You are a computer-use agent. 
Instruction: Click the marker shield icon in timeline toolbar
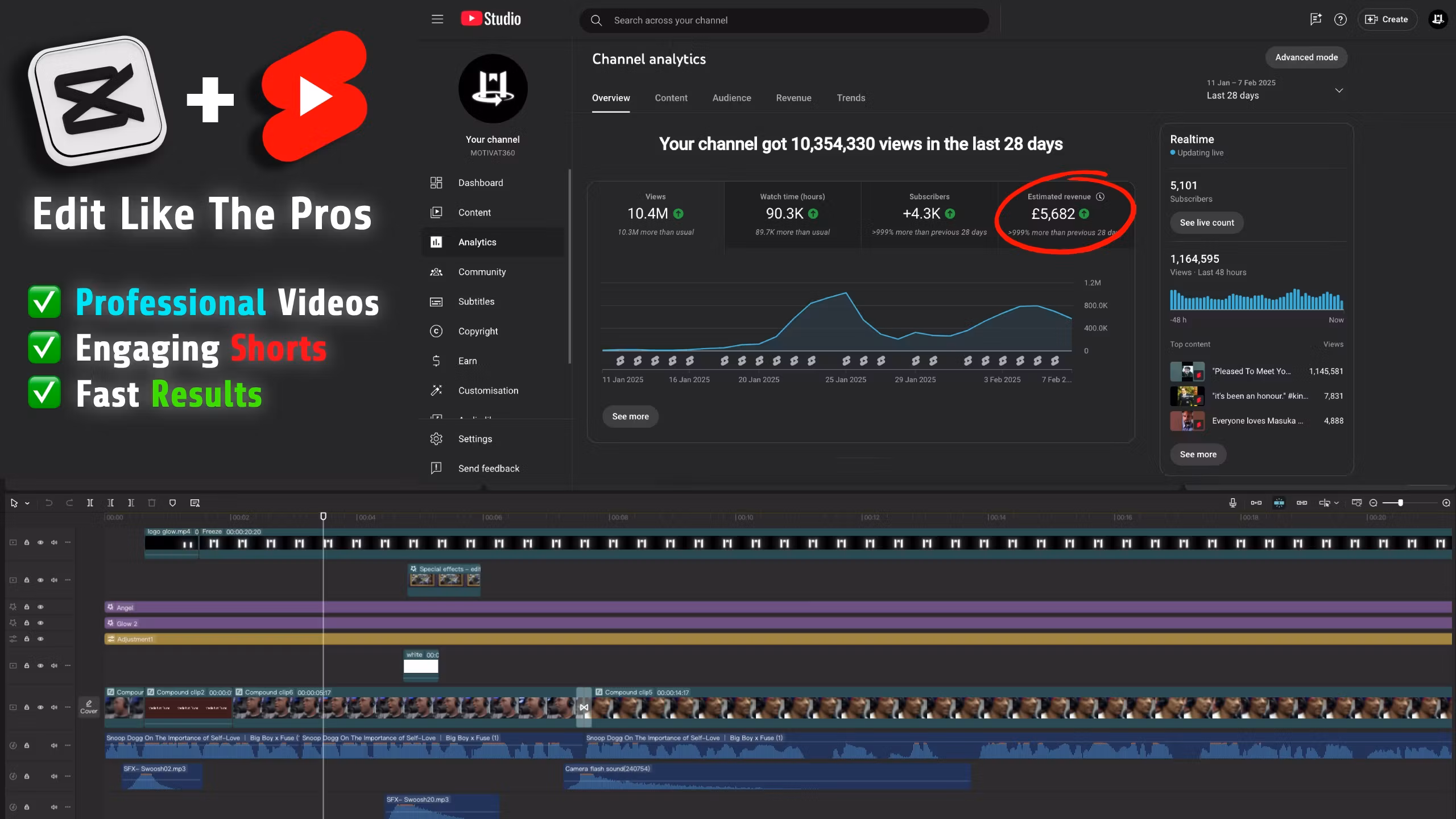[x=172, y=503]
